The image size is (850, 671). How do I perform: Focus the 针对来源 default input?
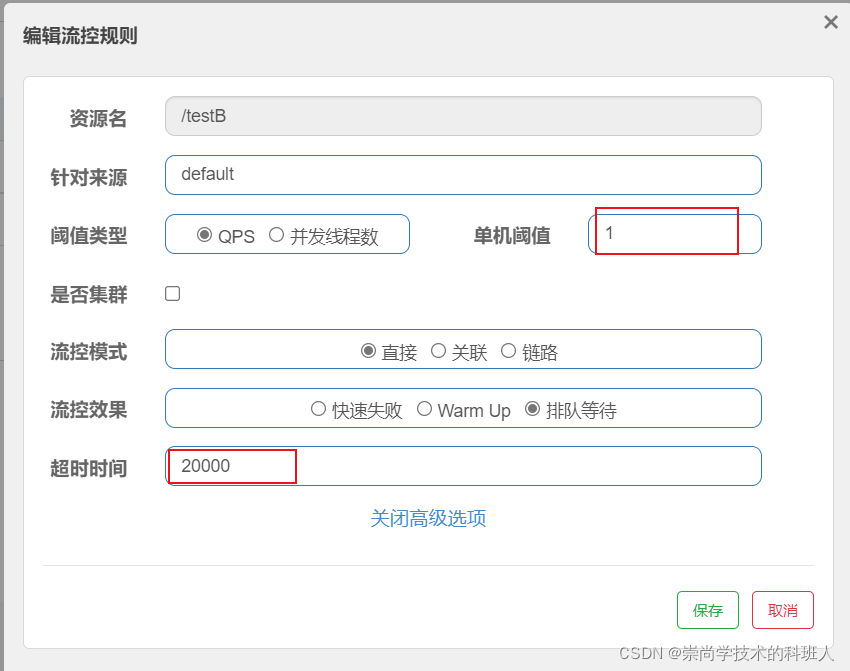pos(463,175)
